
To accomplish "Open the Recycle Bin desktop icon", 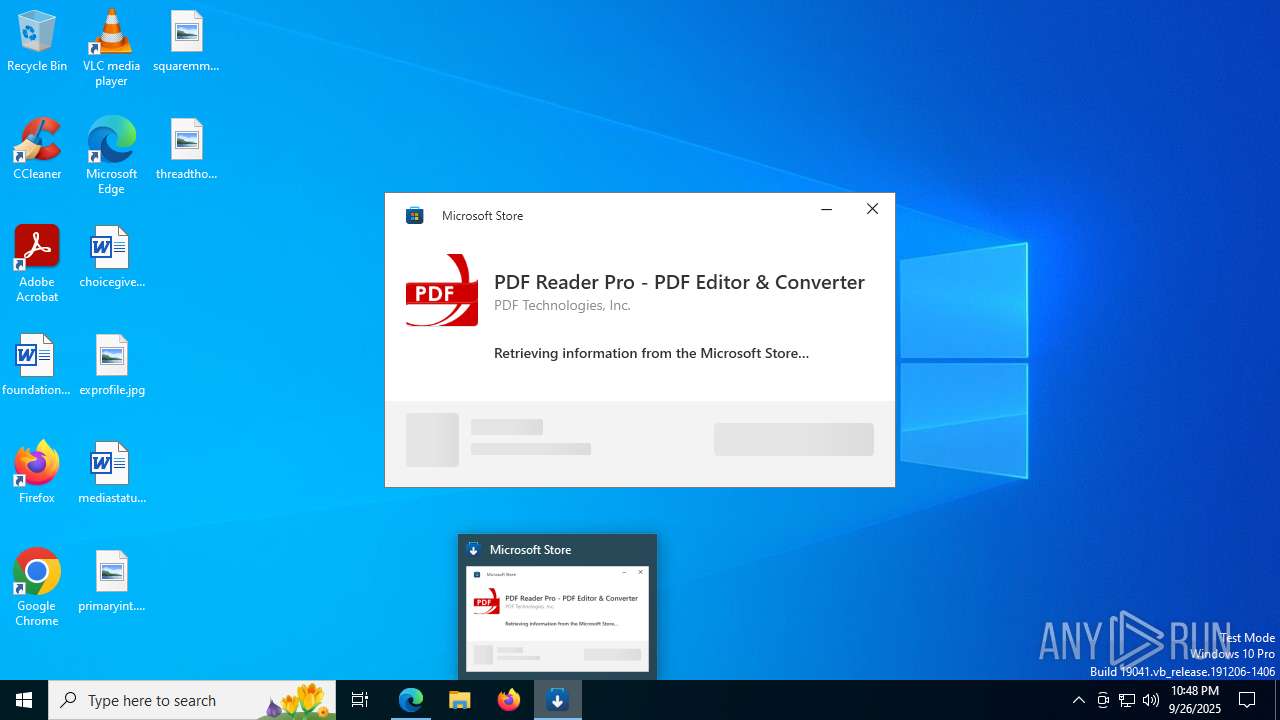I will [37, 42].
